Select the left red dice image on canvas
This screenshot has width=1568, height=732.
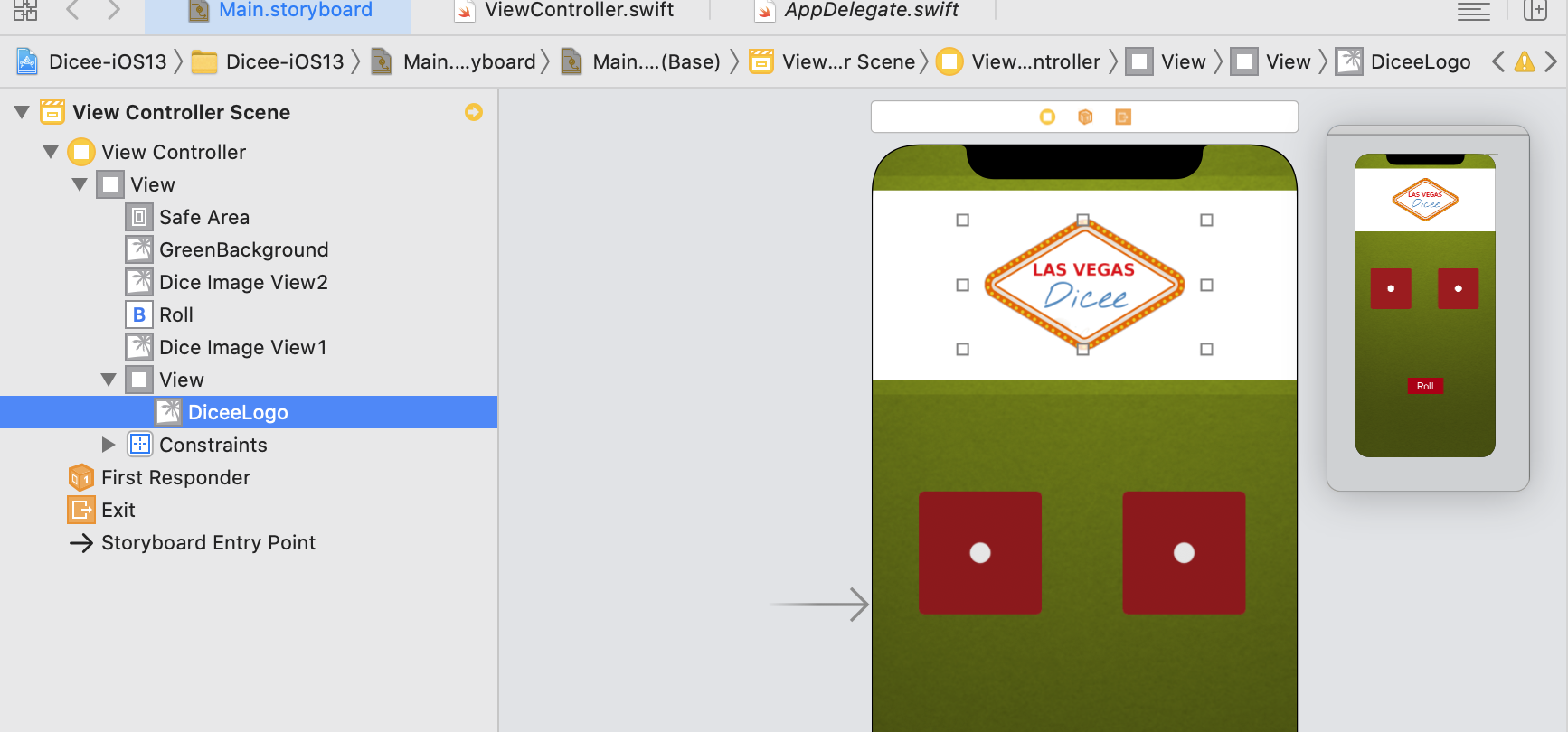[x=979, y=552]
